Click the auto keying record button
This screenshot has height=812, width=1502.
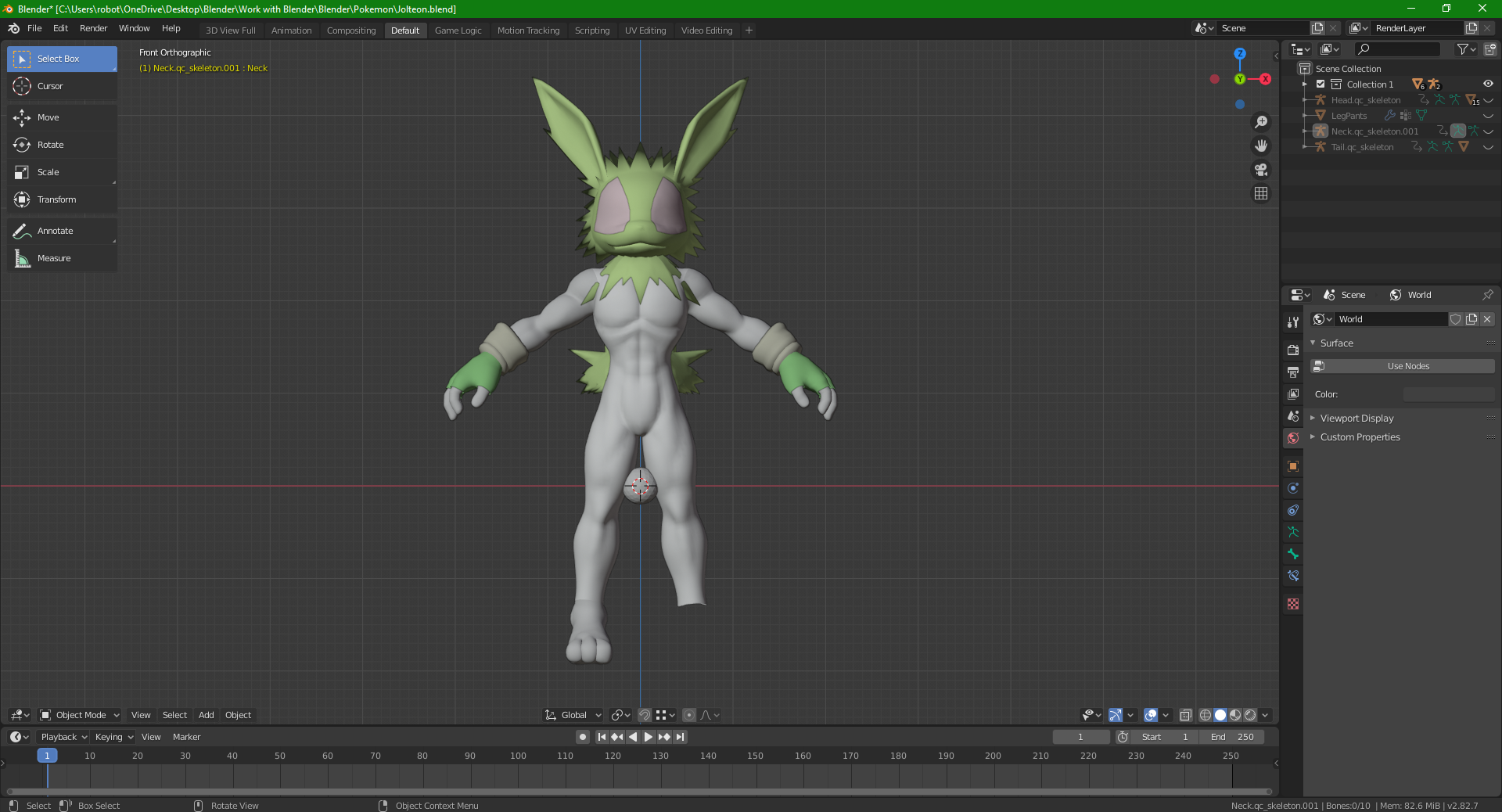click(583, 737)
